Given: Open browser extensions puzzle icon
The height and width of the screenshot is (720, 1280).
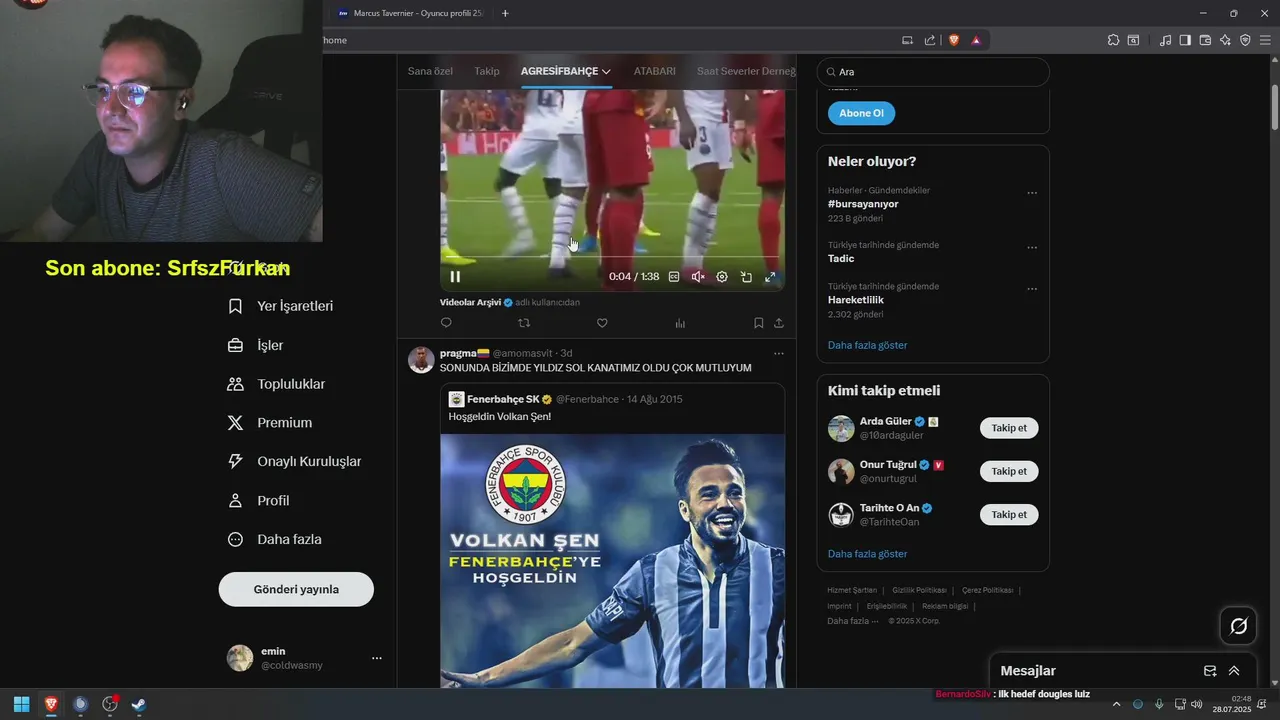Looking at the screenshot, I should coord(1113,40).
